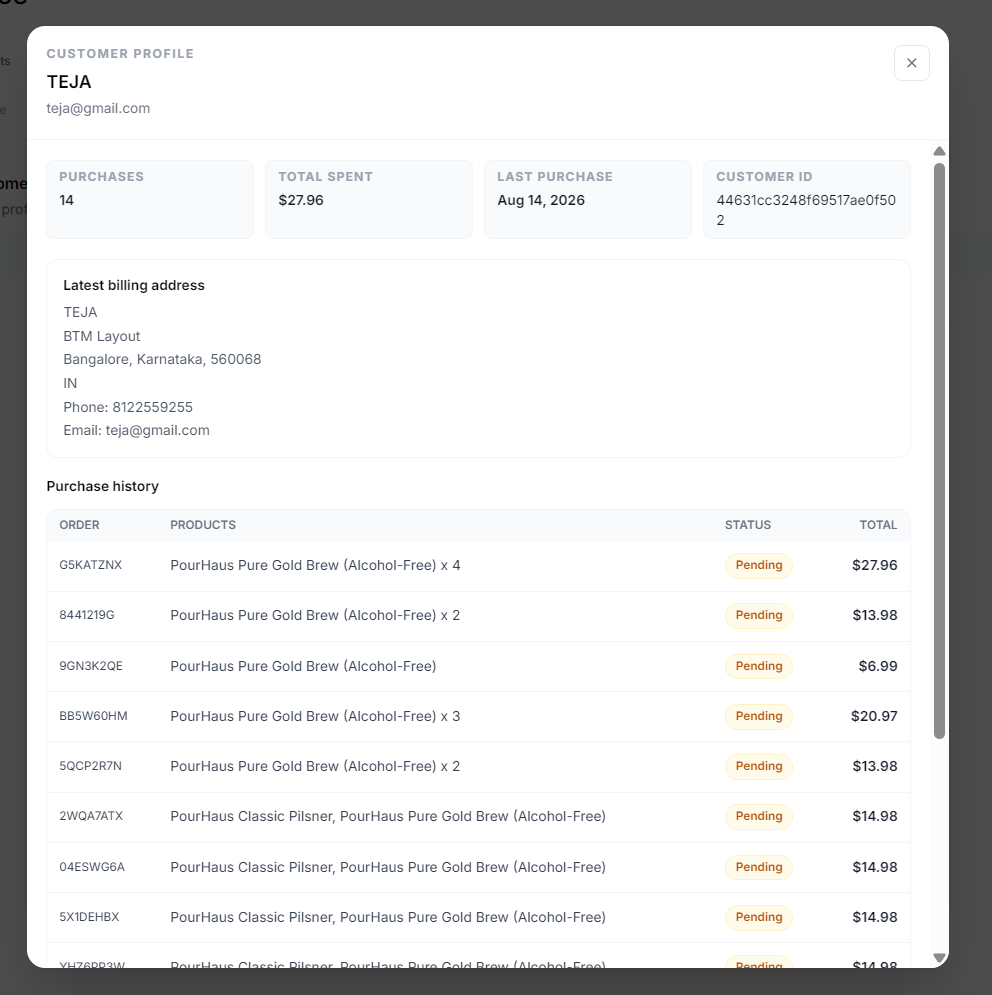Image resolution: width=992 pixels, height=995 pixels.
Task: Click the Last Purchase date card
Action: (588, 199)
